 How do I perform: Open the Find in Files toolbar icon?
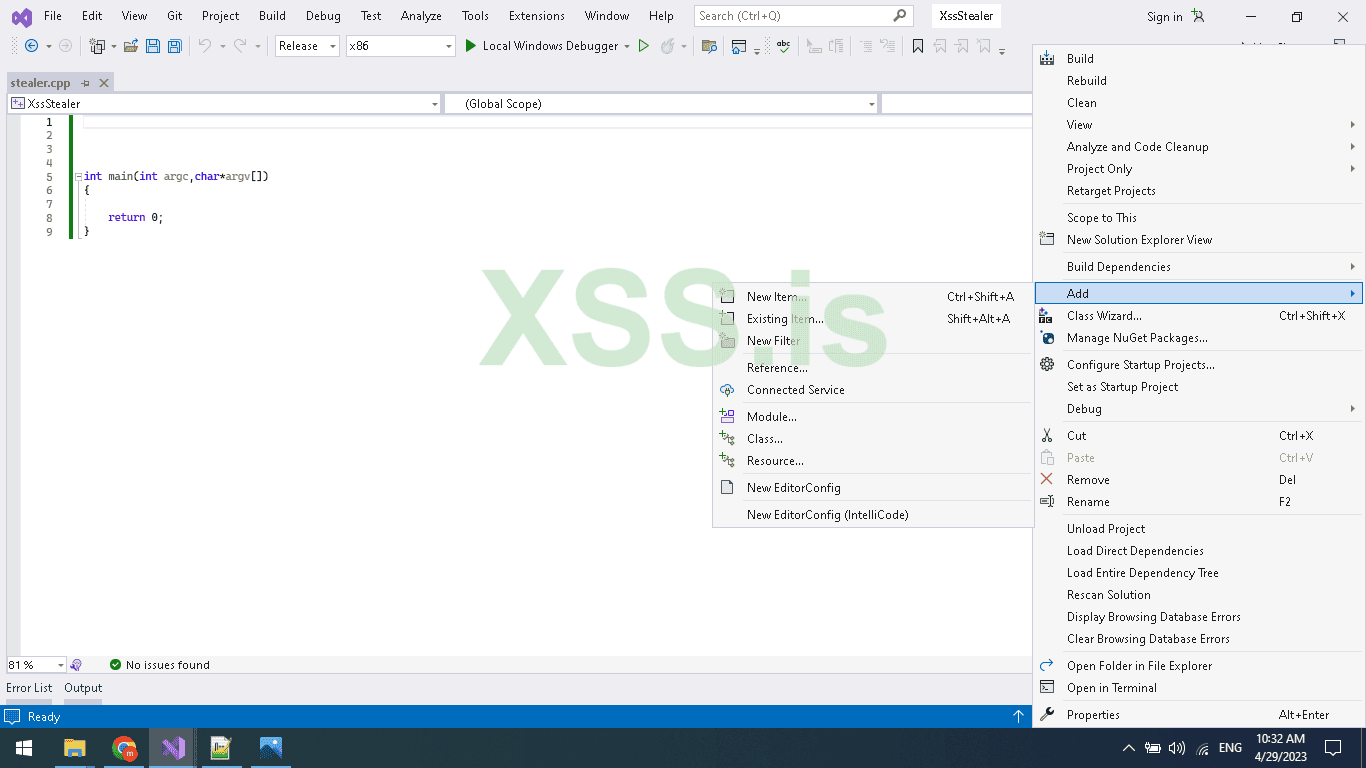point(709,46)
